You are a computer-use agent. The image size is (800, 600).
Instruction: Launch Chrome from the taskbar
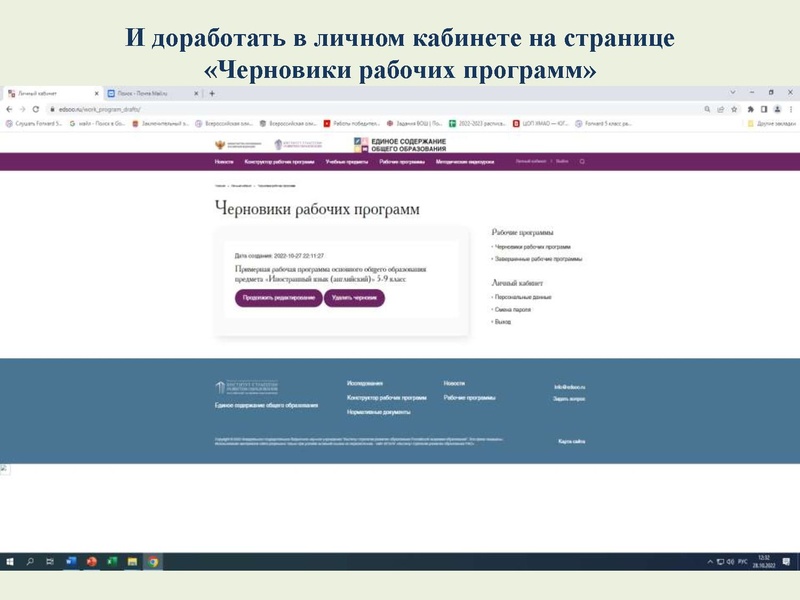(x=153, y=561)
